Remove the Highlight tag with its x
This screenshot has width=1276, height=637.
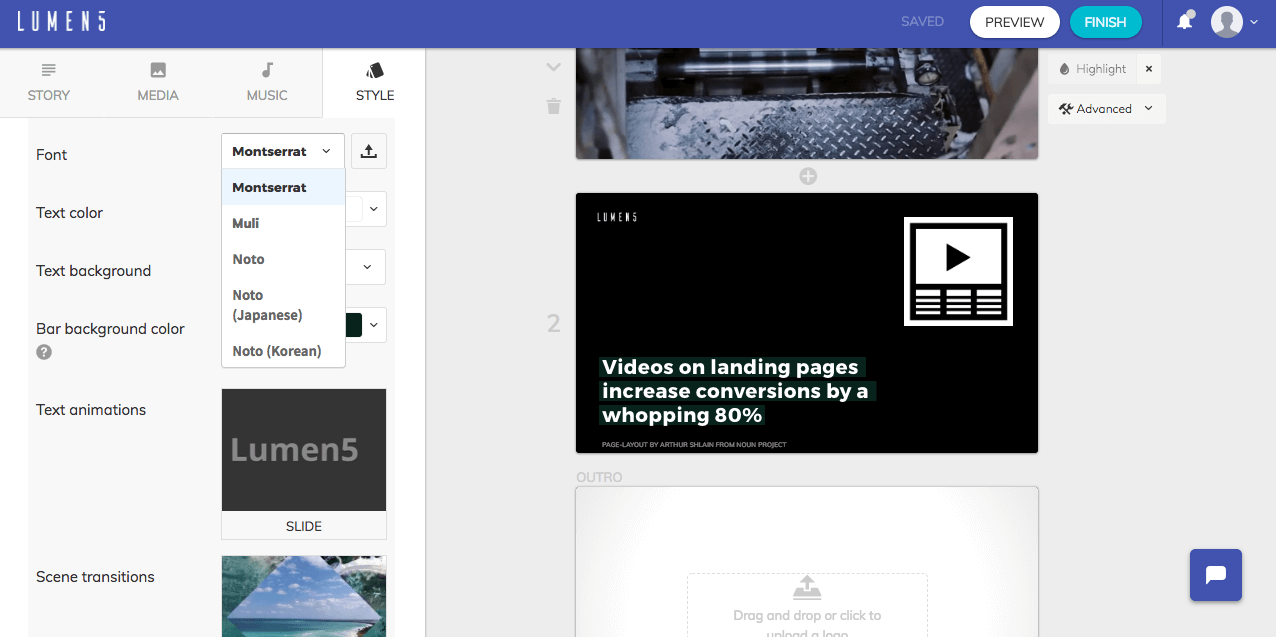1148,68
